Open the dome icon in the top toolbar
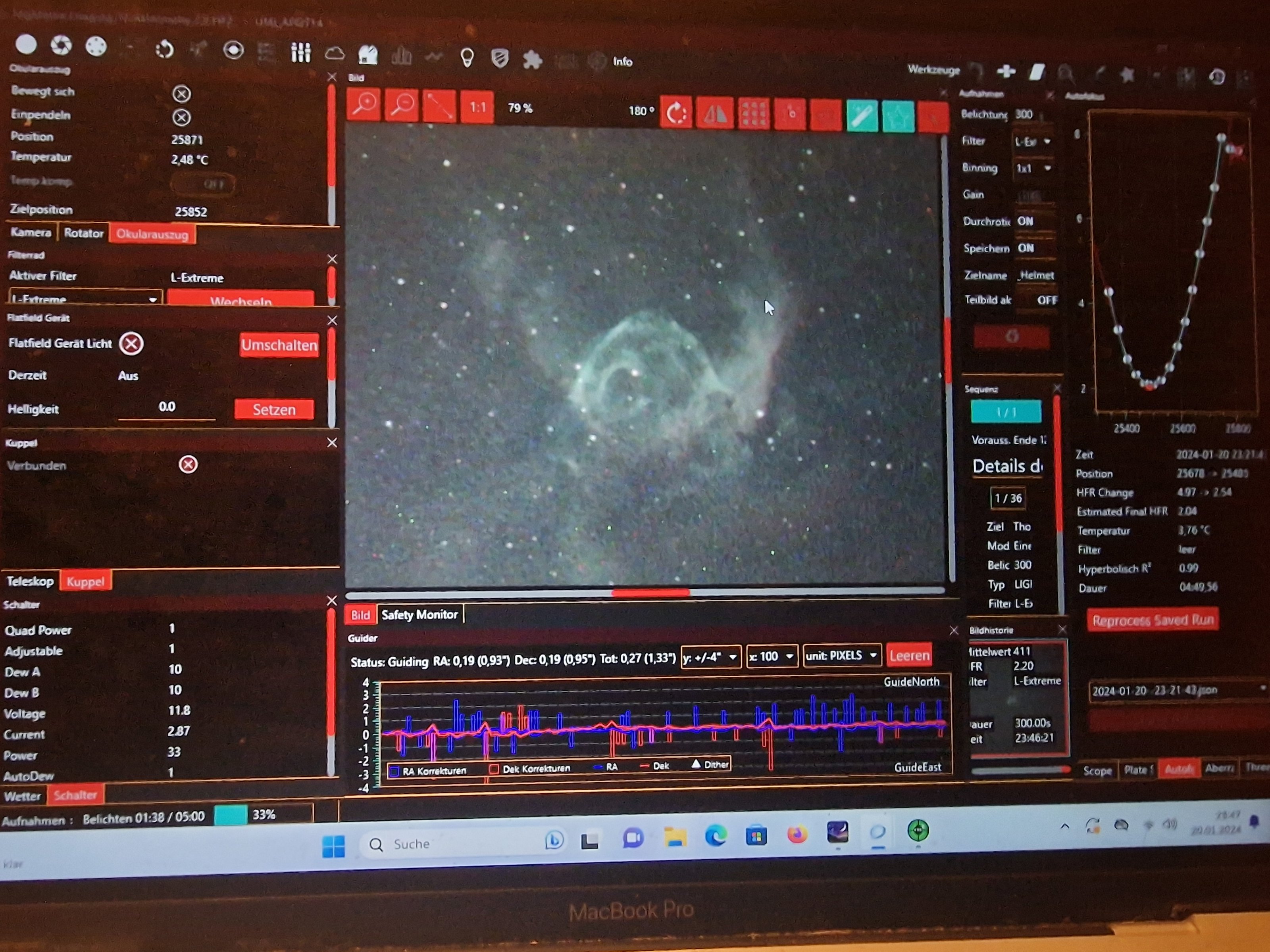This screenshot has width=1270, height=952. pyautogui.click(x=368, y=55)
